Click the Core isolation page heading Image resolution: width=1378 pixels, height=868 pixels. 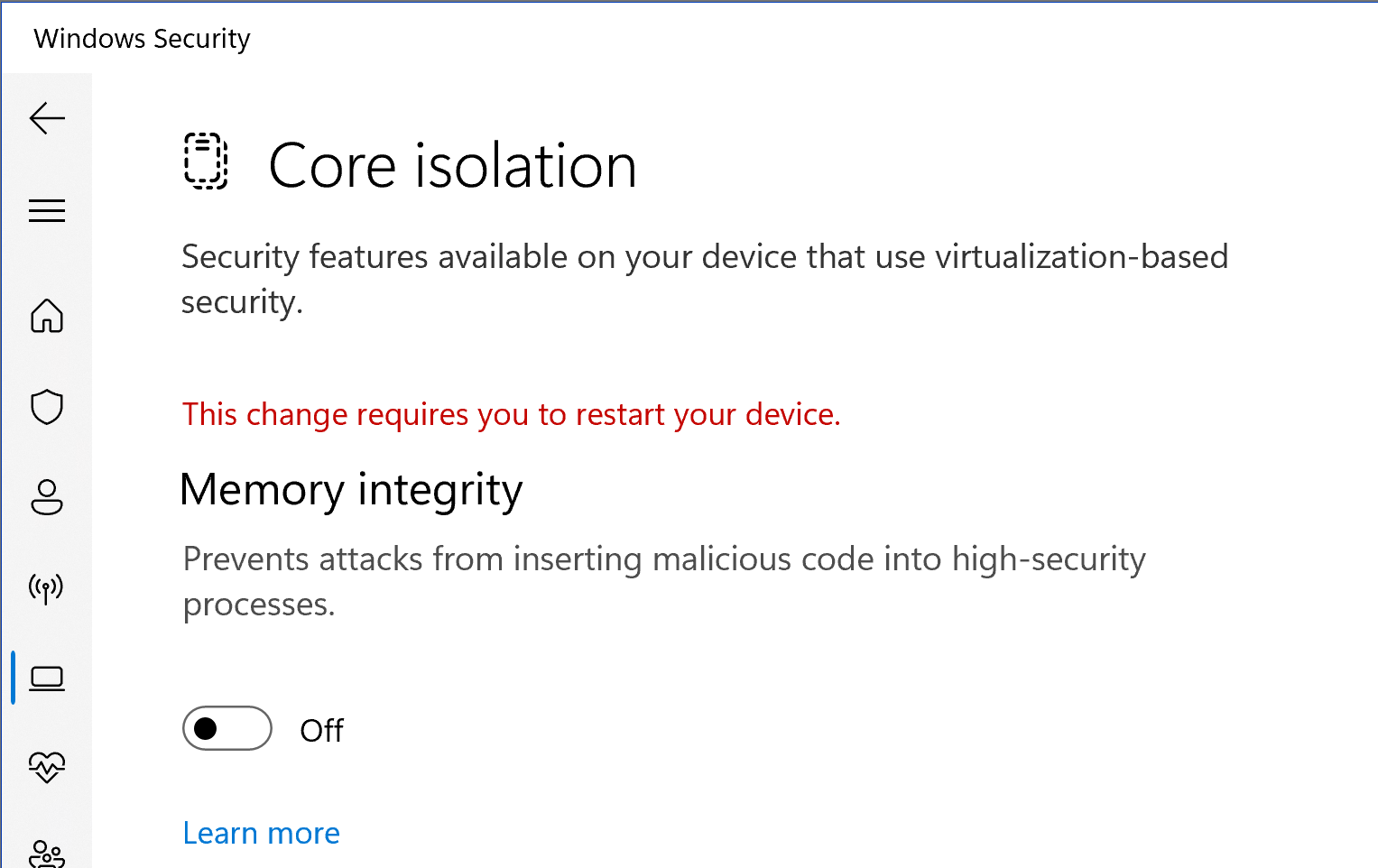(453, 166)
